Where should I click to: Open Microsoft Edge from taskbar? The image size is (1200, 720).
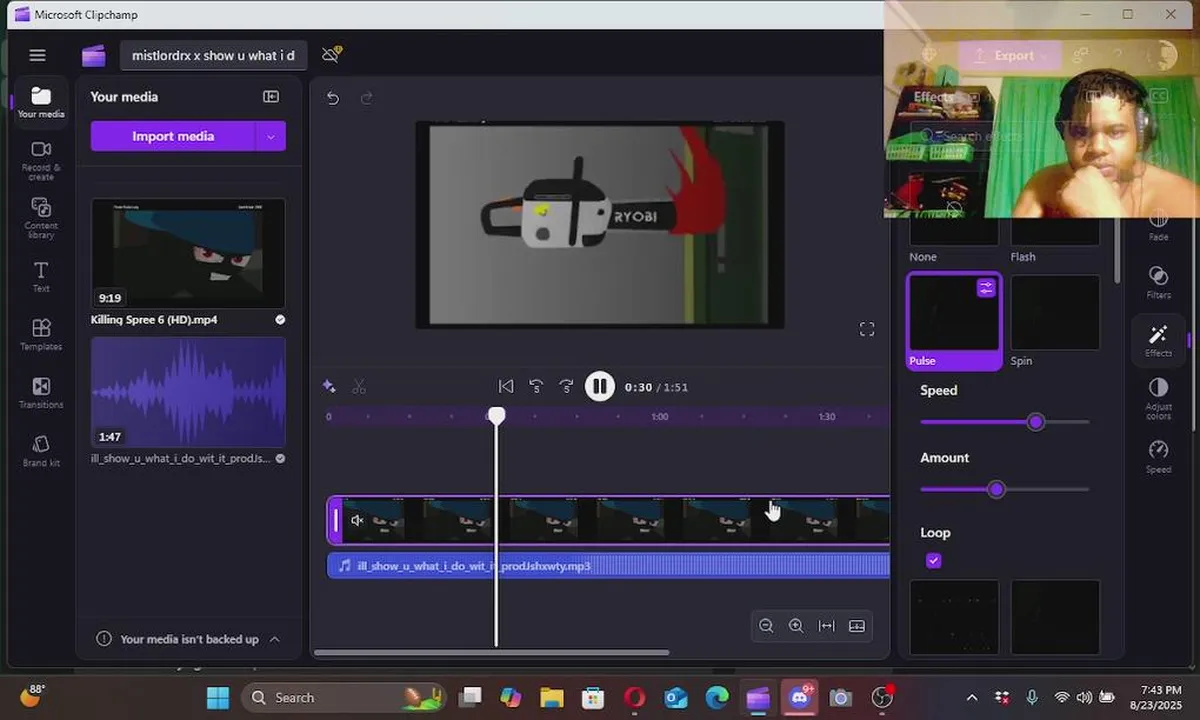[717, 697]
